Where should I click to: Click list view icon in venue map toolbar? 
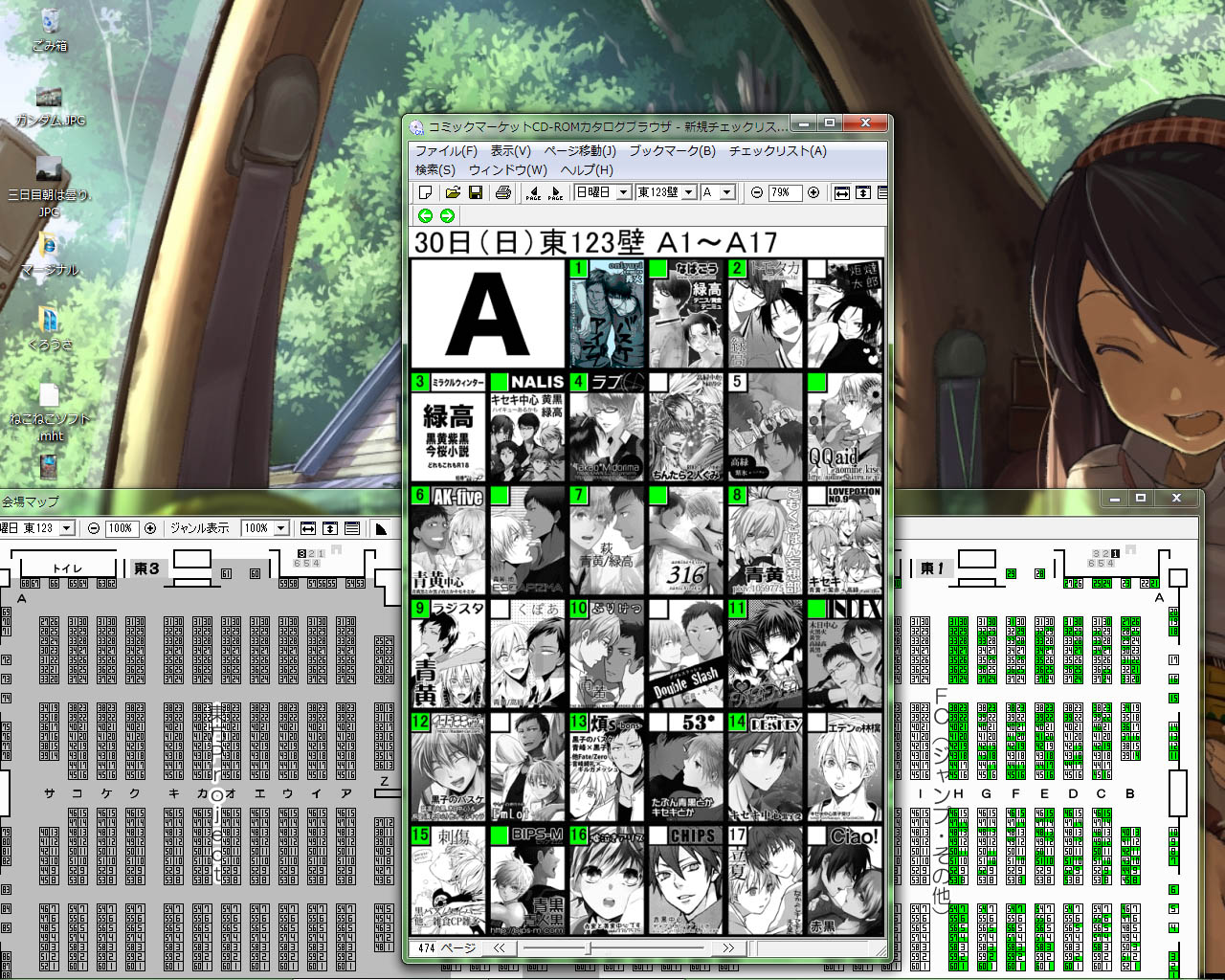click(352, 528)
